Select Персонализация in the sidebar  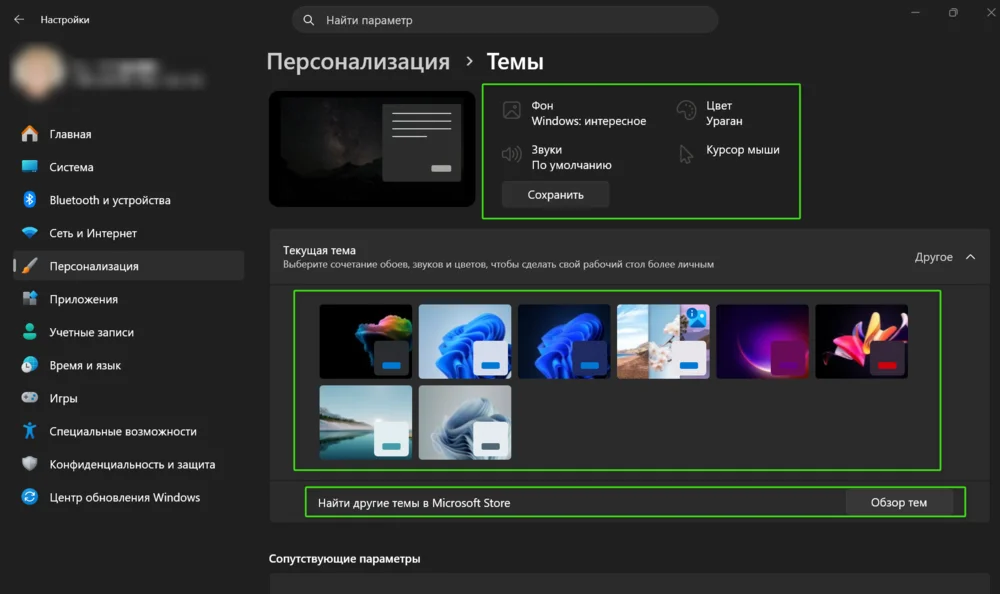[x=128, y=266]
